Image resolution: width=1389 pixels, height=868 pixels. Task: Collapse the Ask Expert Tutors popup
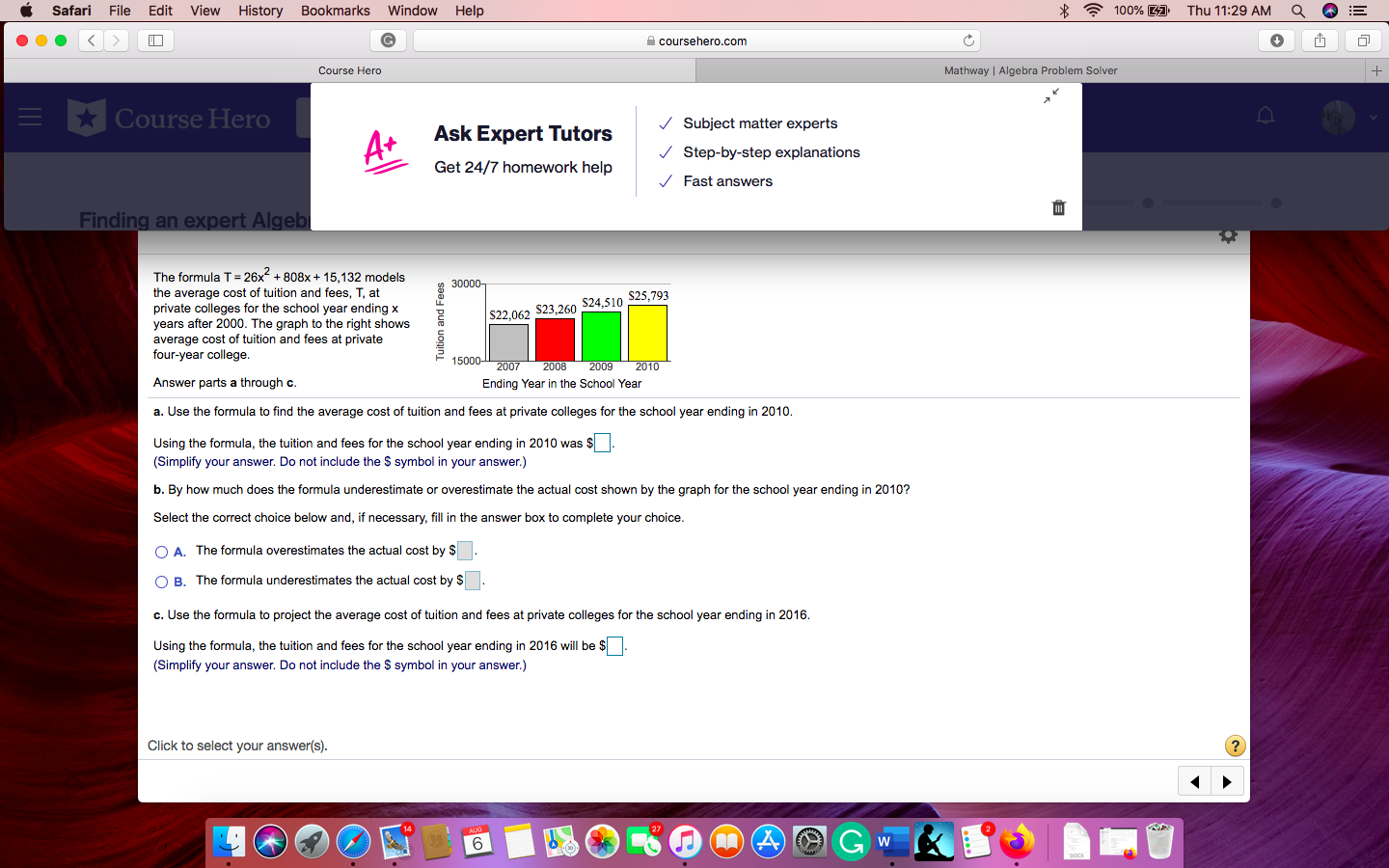coord(1051,95)
